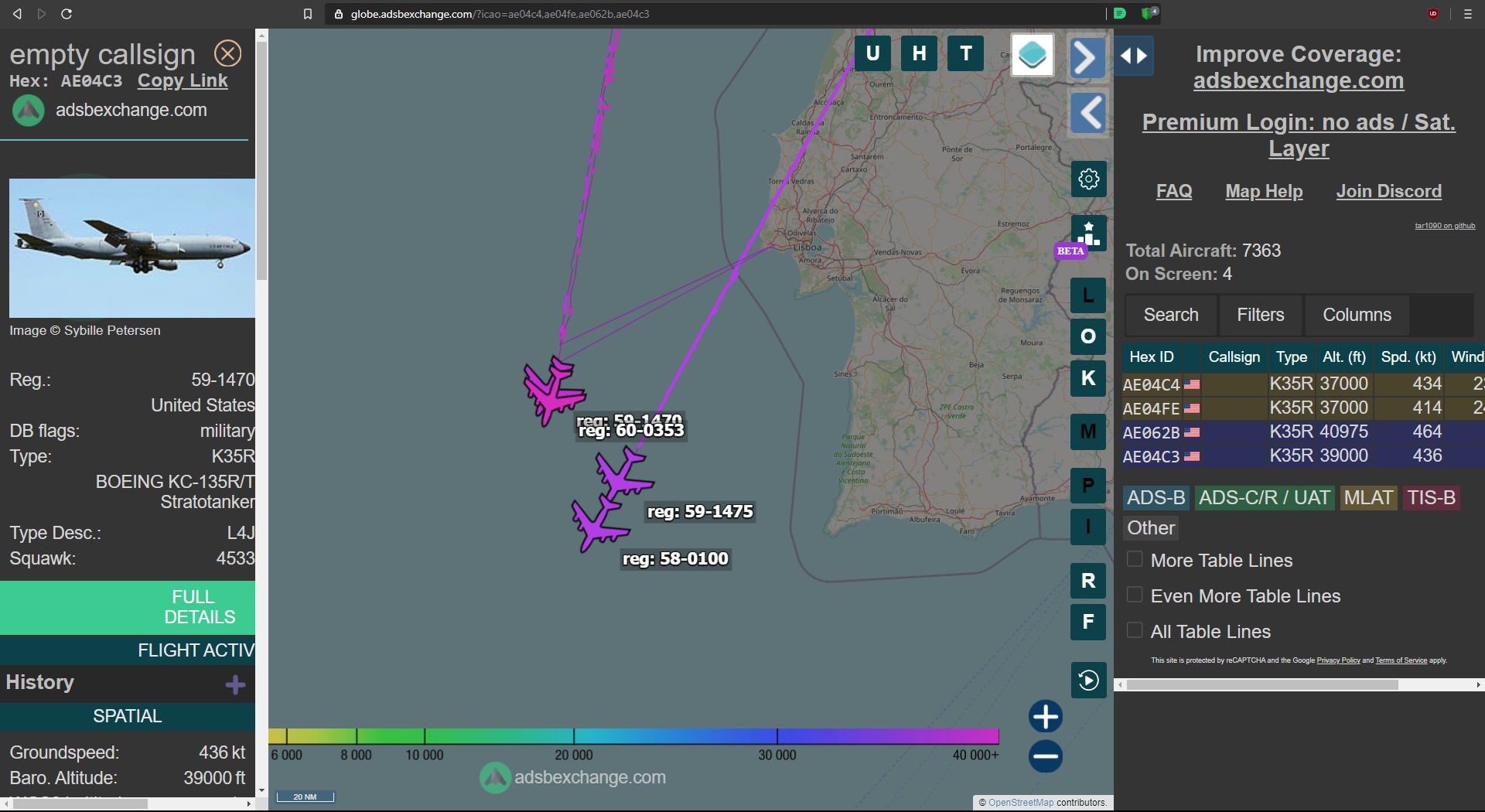The width and height of the screenshot is (1485, 812).
Task: Select aircraft row AE04C4
Action: pos(1302,384)
